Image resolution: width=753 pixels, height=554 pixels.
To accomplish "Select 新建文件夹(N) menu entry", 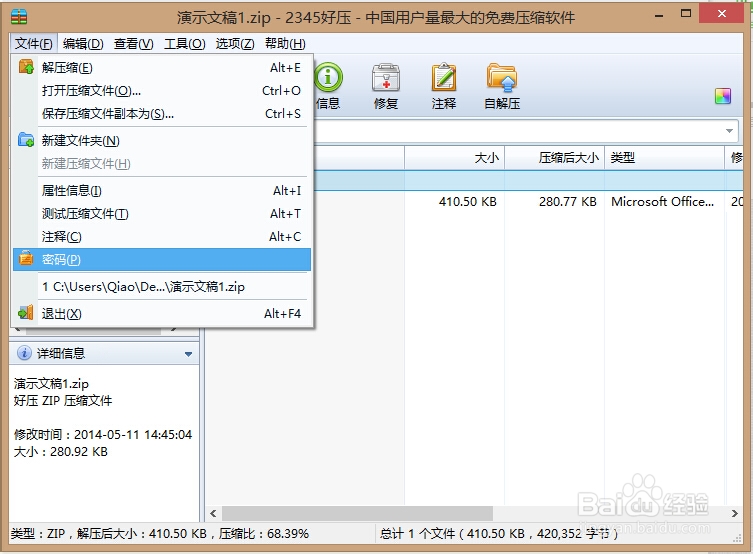I will (162, 141).
